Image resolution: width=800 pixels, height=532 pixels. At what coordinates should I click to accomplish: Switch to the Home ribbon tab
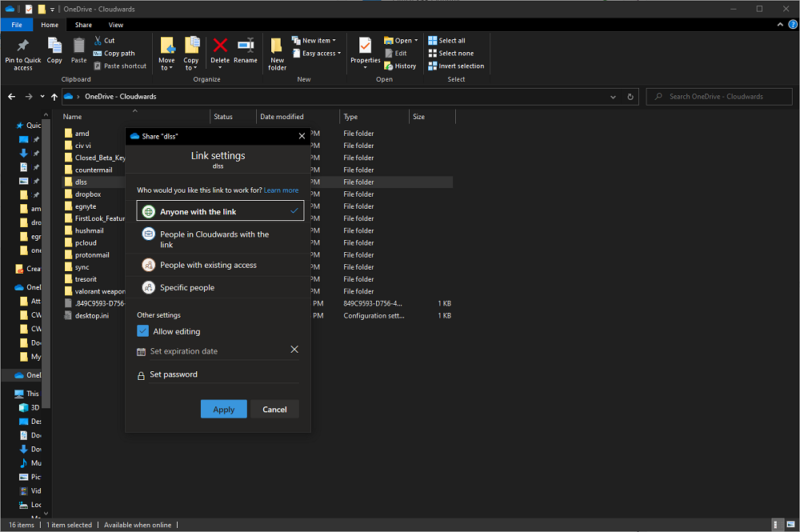(x=49, y=24)
